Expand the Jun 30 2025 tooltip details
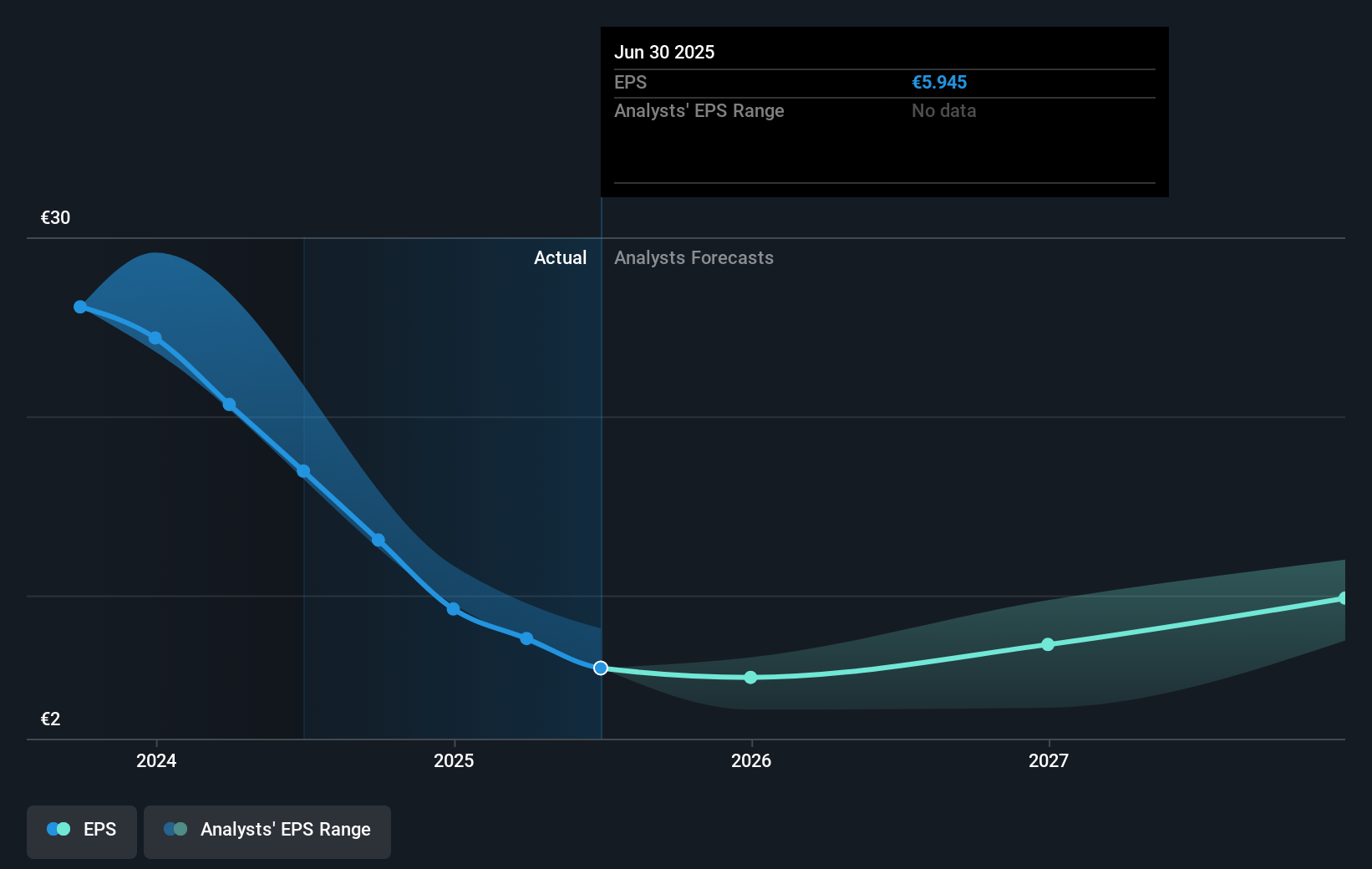 (883, 111)
